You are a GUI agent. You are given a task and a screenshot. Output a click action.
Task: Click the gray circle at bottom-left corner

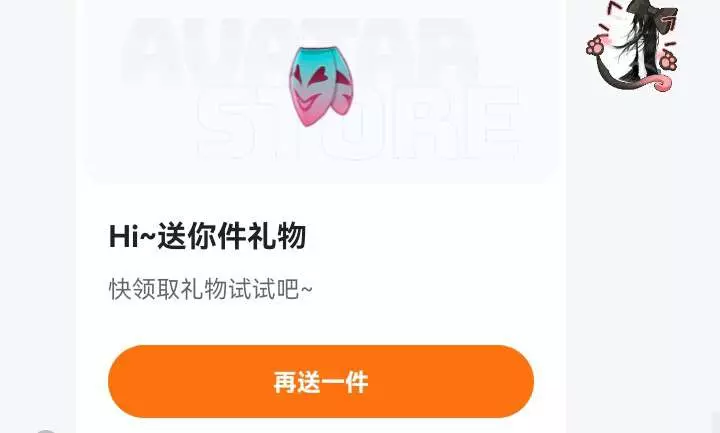pyautogui.click(x=46, y=431)
